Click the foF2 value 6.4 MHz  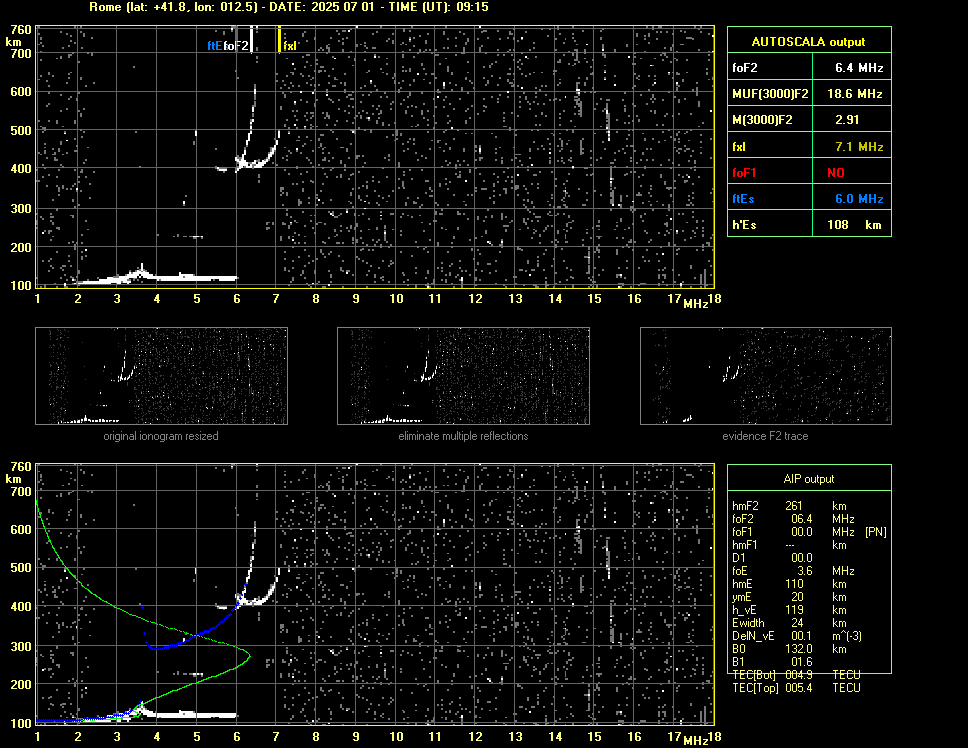pyautogui.click(x=859, y=68)
